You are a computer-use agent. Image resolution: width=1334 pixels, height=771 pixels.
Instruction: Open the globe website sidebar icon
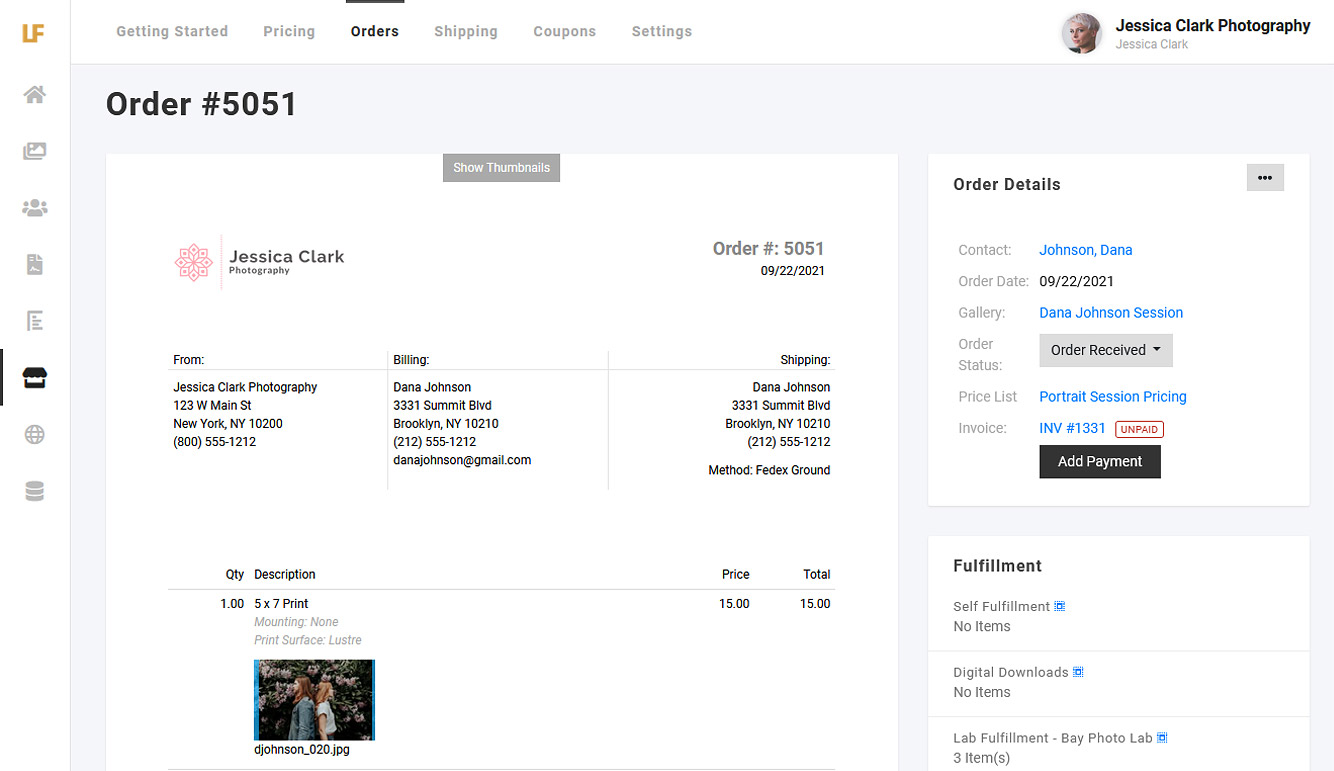click(35, 435)
